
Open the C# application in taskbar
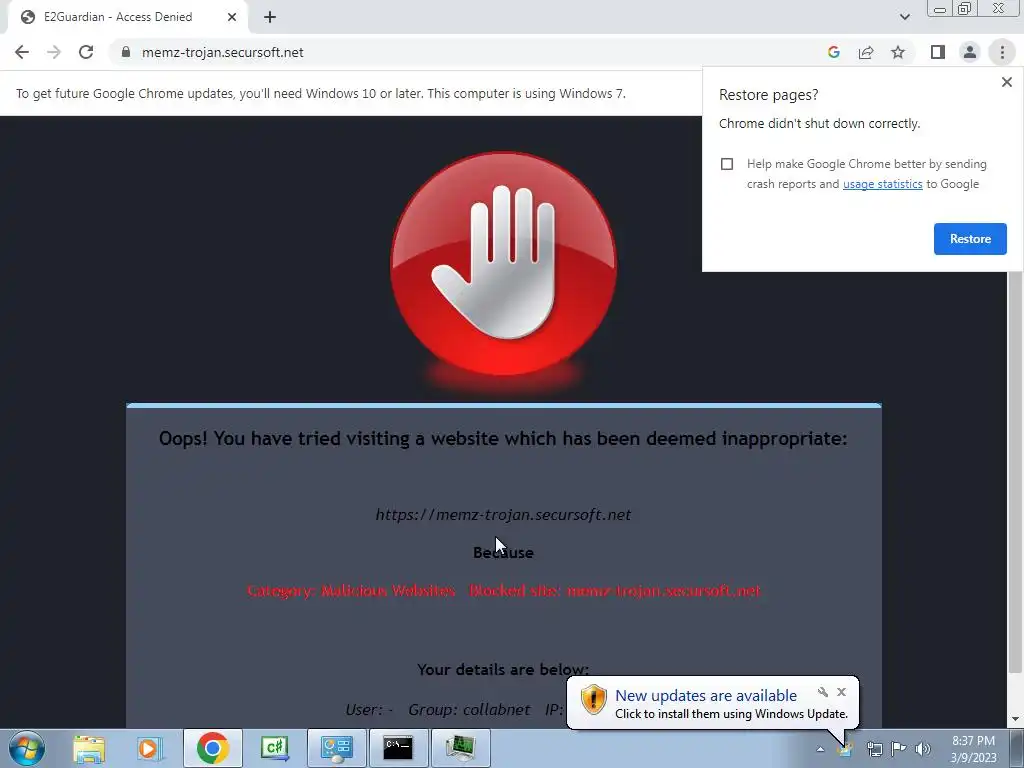click(274, 748)
